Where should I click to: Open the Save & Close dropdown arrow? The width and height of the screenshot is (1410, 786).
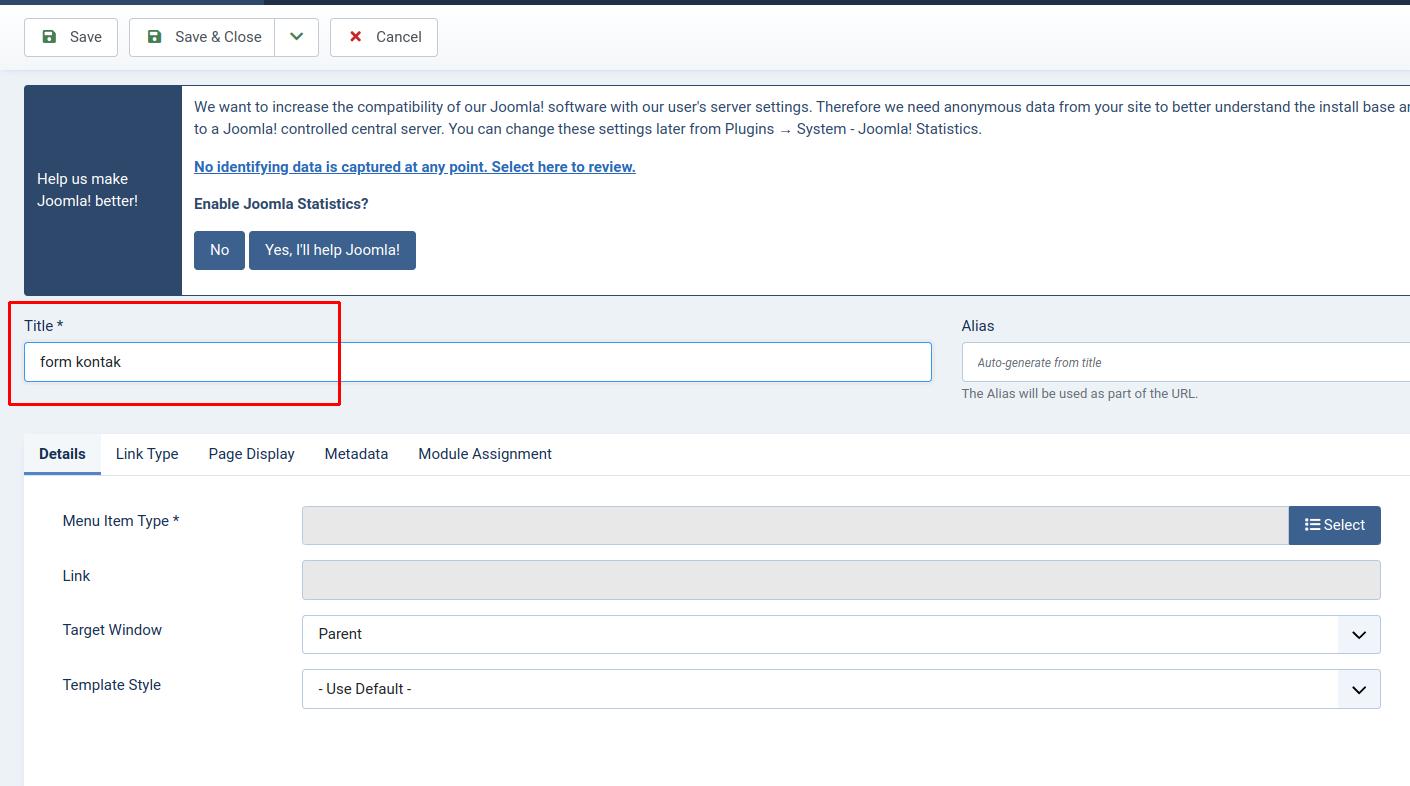[297, 37]
